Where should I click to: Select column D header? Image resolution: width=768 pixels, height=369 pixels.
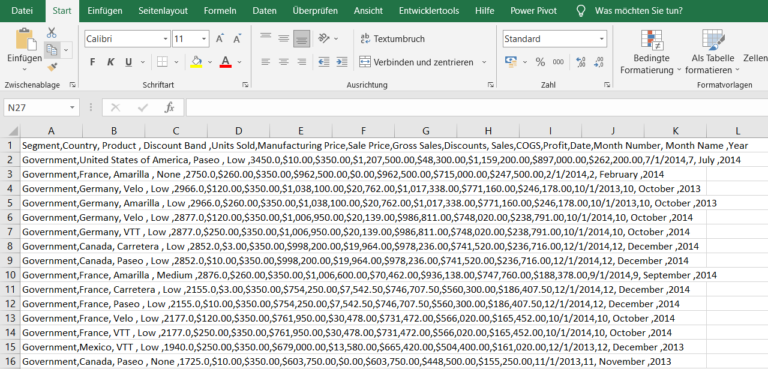click(x=238, y=131)
